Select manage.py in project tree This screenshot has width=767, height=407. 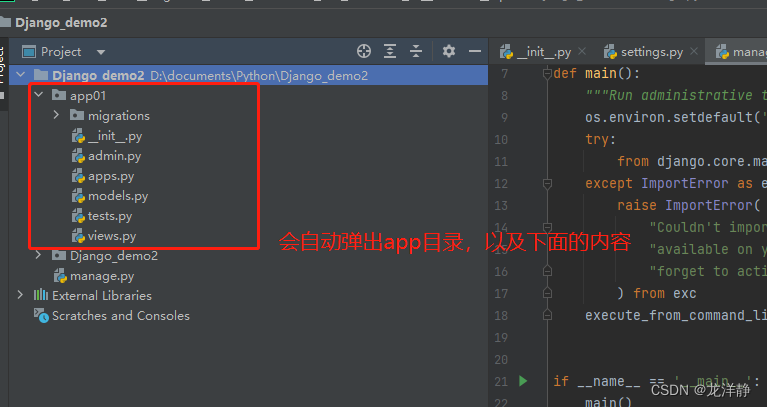102,276
